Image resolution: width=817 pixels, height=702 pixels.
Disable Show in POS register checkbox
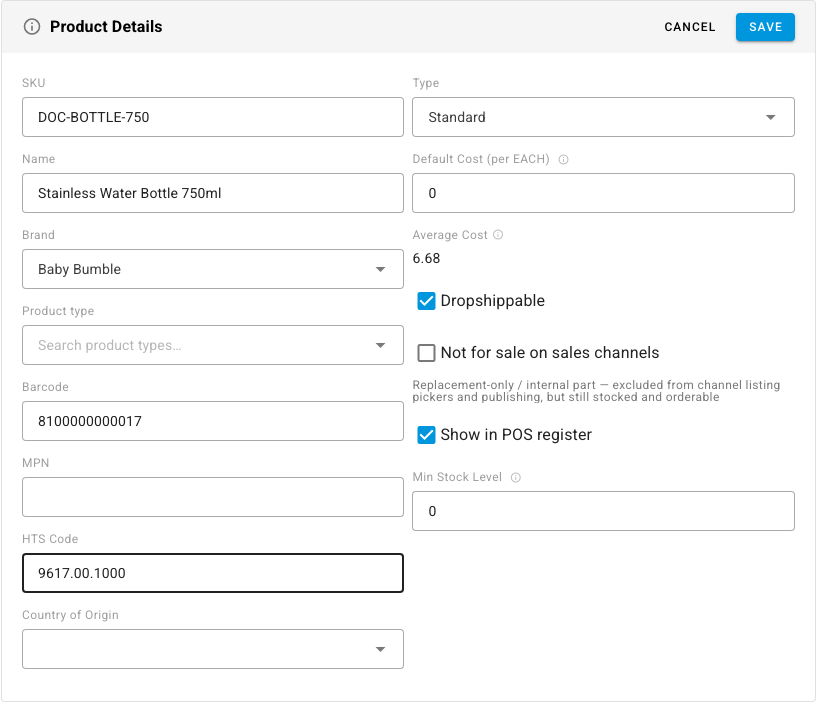coord(426,435)
